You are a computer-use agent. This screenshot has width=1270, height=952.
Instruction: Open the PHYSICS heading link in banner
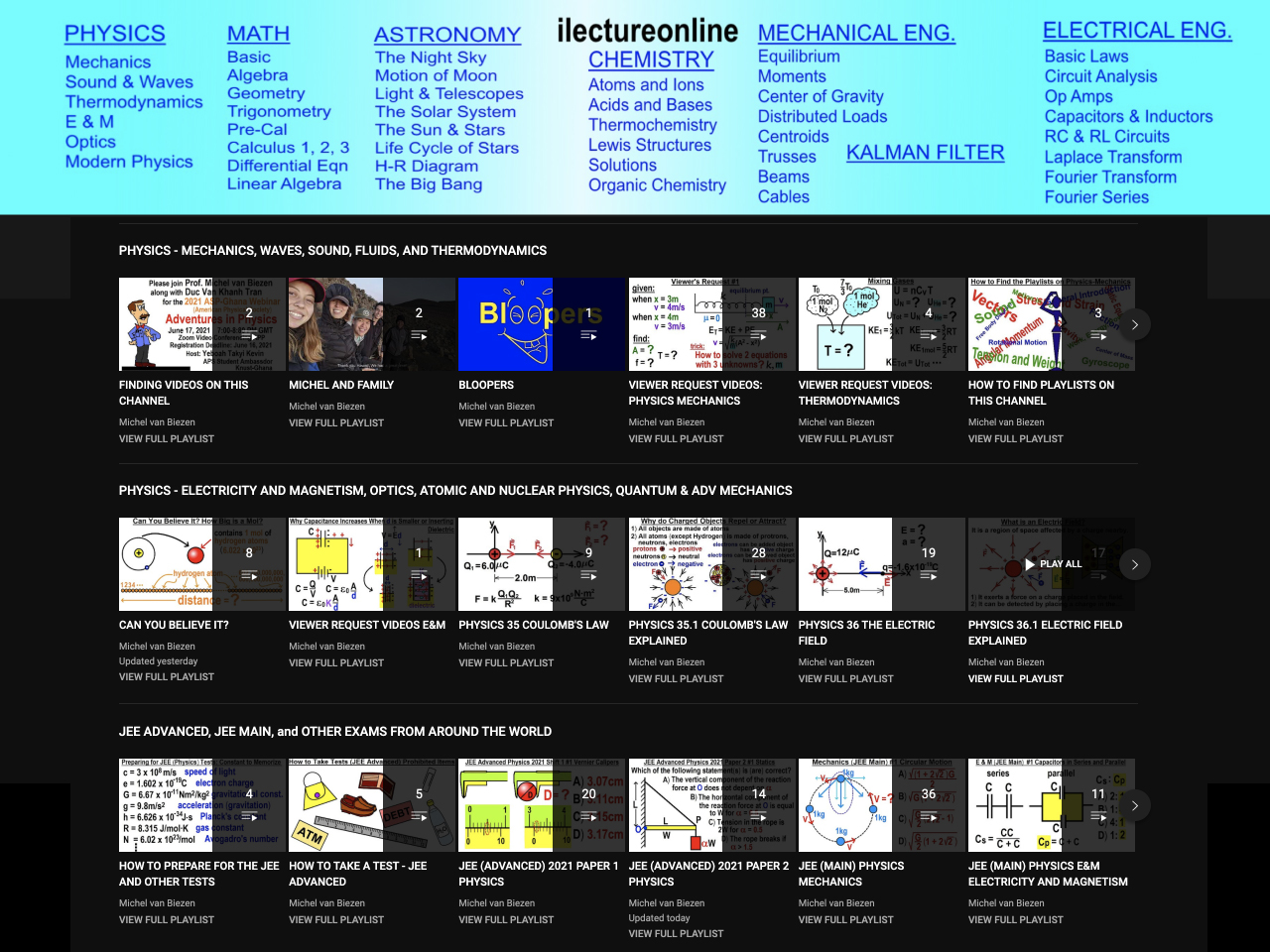tap(115, 34)
